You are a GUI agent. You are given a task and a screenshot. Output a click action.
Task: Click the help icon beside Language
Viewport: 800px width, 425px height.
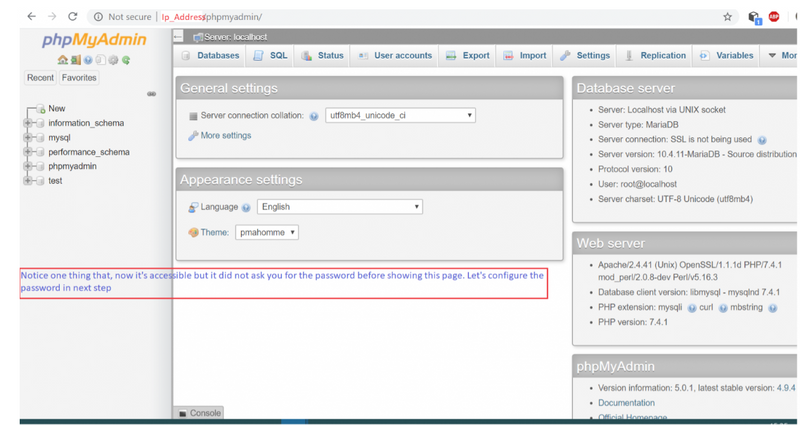click(x=246, y=208)
